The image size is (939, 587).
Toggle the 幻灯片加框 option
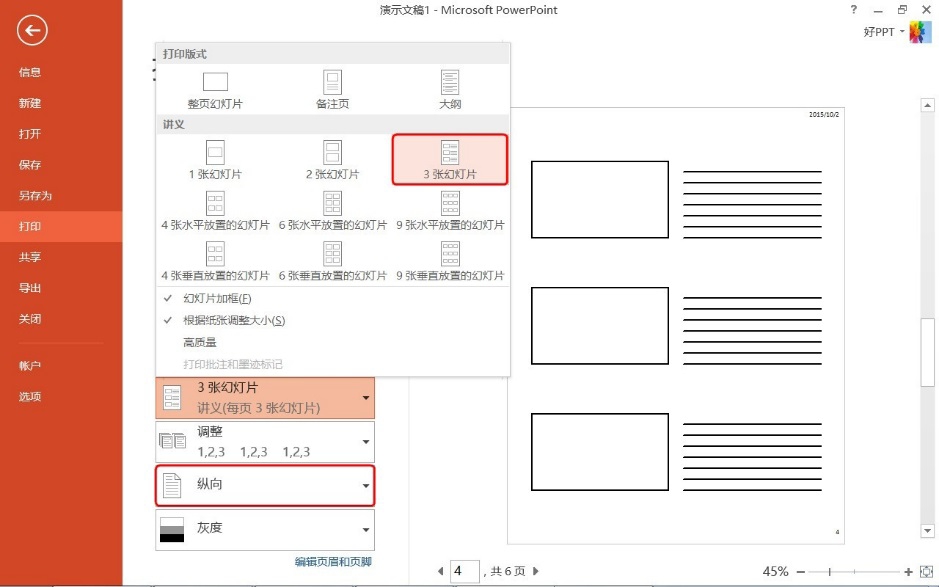point(217,298)
